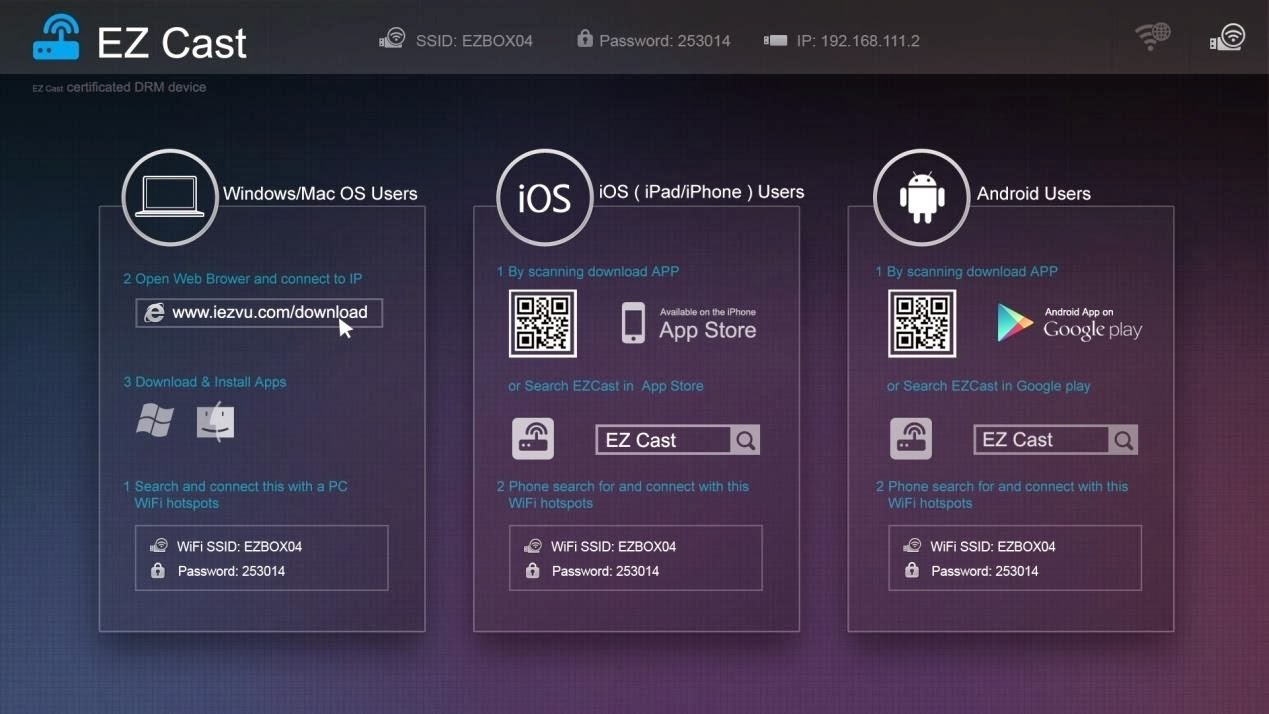The image size is (1269, 714).
Task: Click '1 By scanning download APP' in Android panel
Action: point(967,271)
